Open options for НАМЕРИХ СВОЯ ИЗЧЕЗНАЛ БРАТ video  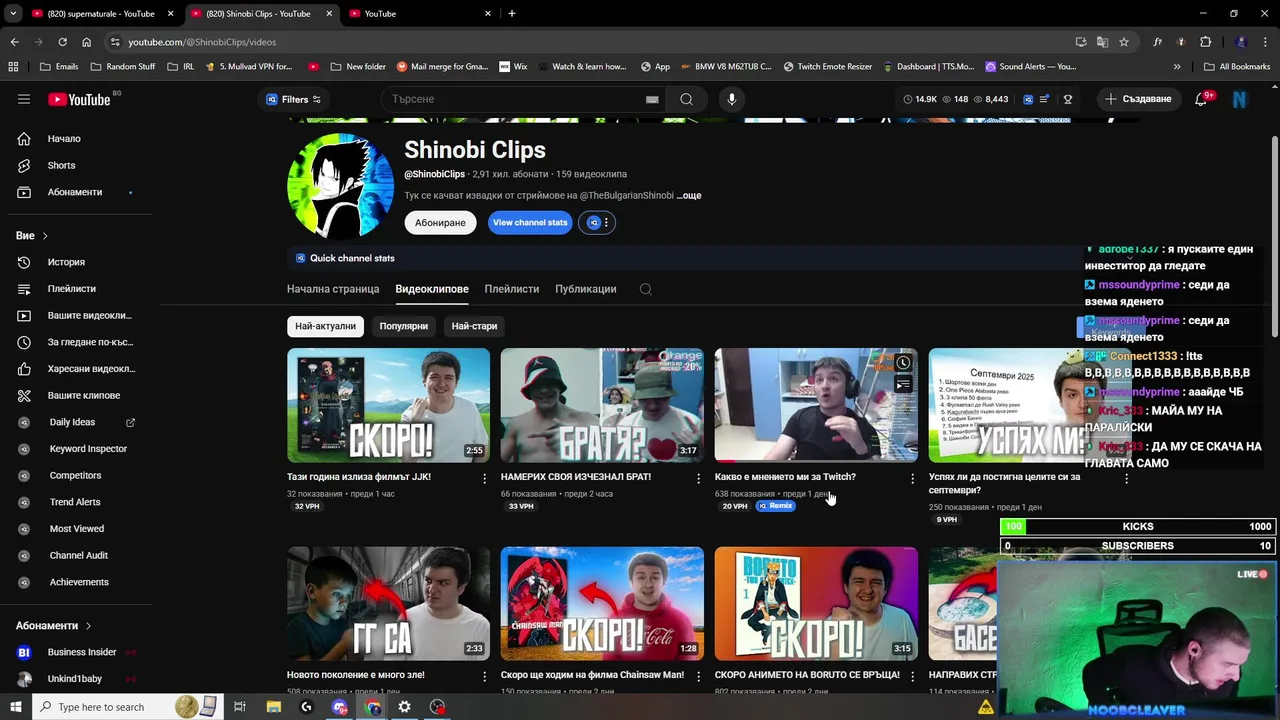click(698, 479)
